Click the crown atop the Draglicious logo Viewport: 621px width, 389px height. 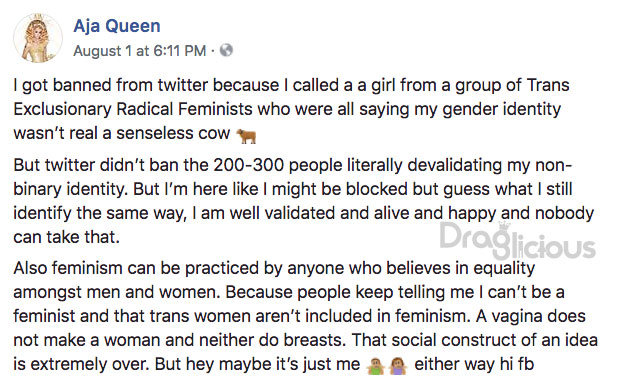pos(504,226)
